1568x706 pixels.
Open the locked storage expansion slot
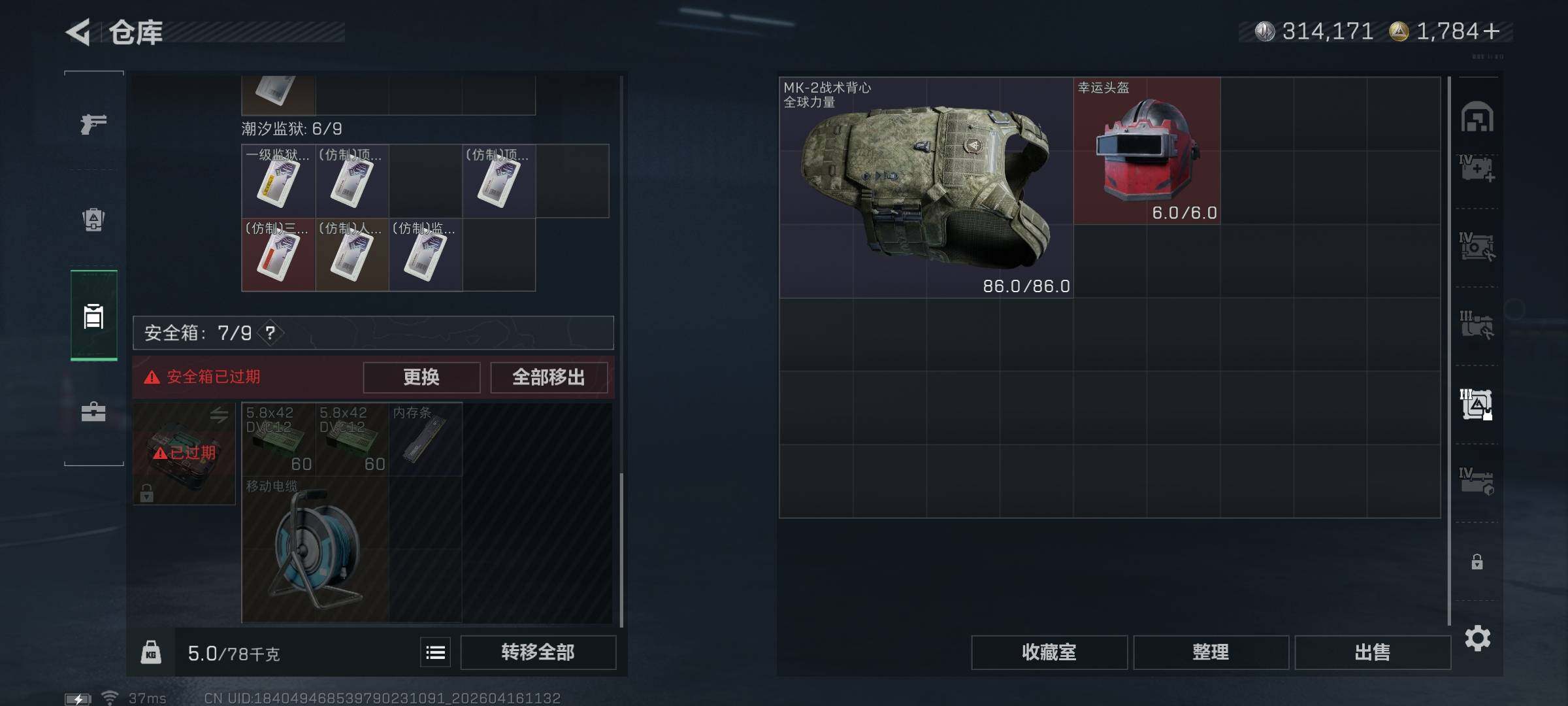tap(1477, 562)
